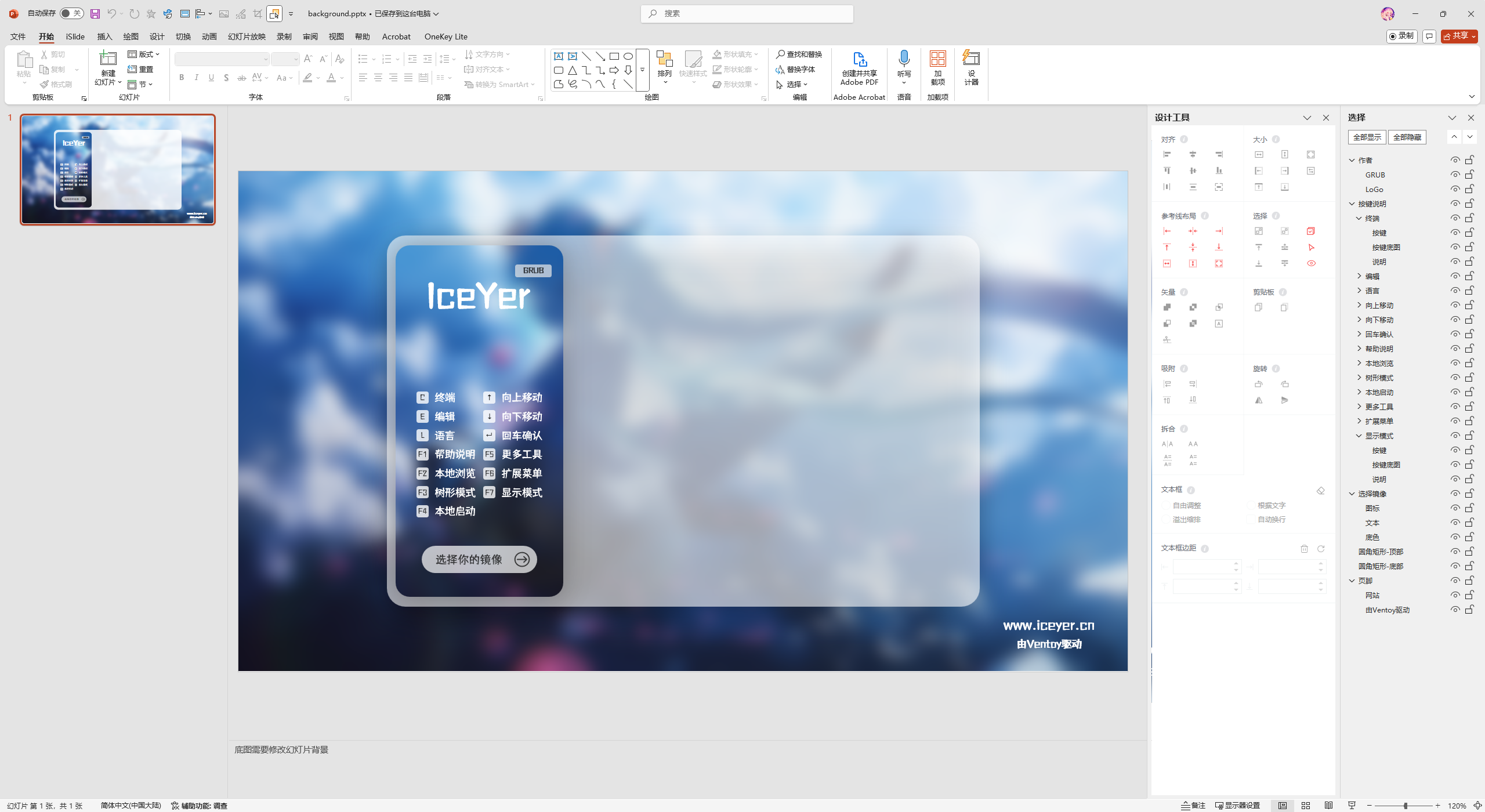The width and height of the screenshot is (1485, 812).
Task: Click the Dictate microphone icon
Action: click(x=904, y=58)
